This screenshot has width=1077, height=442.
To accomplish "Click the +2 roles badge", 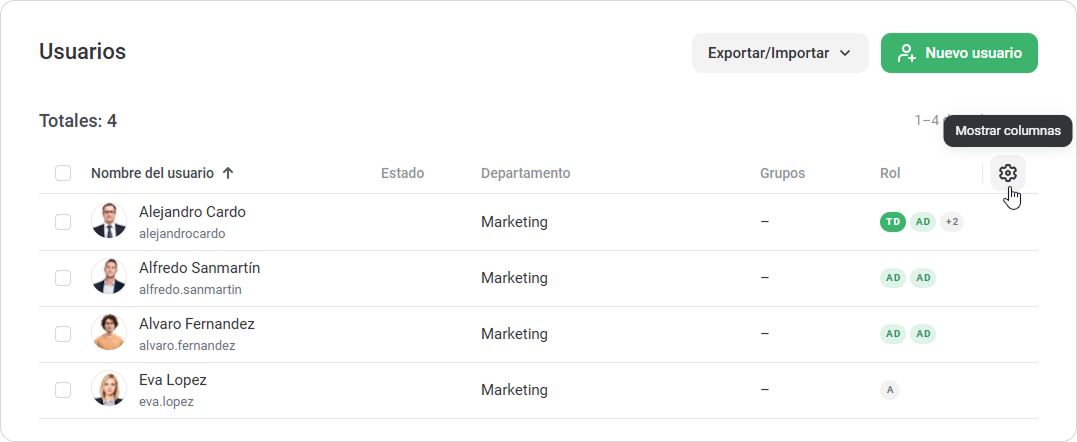I will pyautogui.click(x=952, y=221).
